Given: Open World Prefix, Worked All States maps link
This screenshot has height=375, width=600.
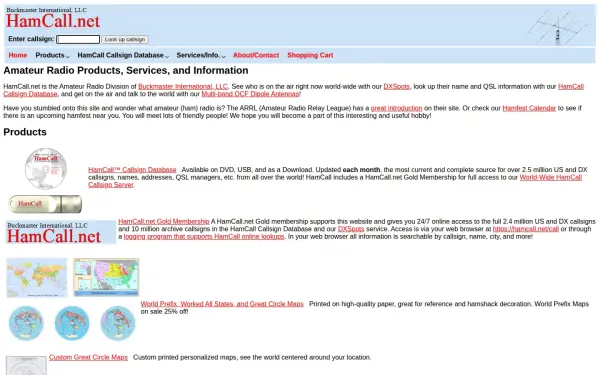Looking at the screenshot, I should pyautogui.click(x=222, y=304).
